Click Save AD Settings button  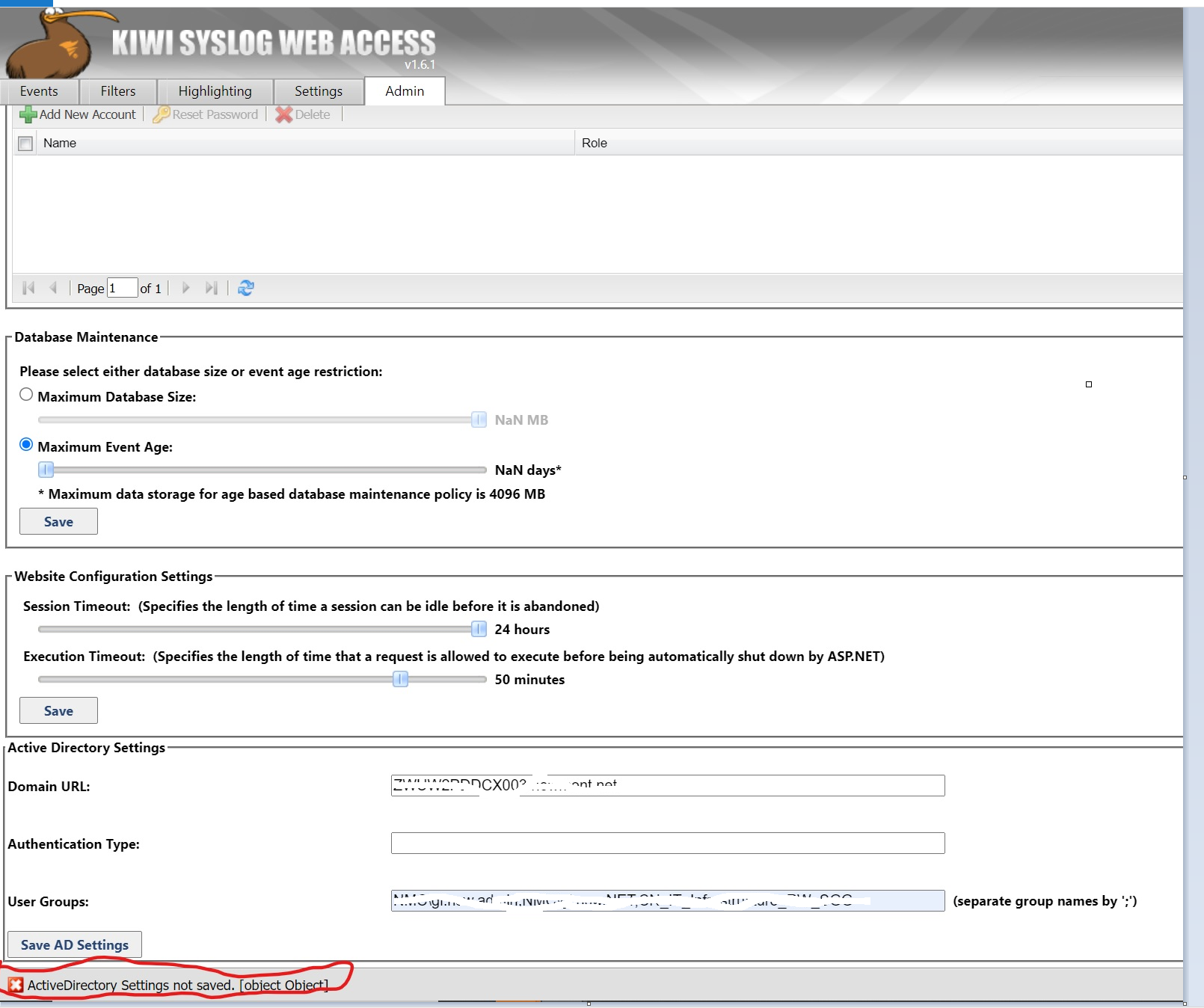[75, 944]
